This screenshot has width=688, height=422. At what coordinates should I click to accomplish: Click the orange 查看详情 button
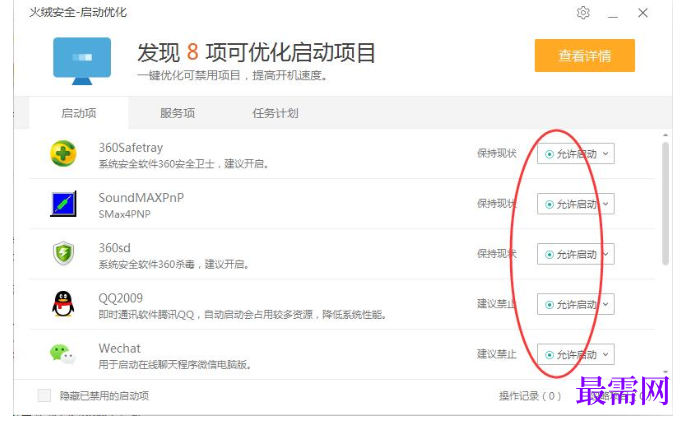pos(584,55)
